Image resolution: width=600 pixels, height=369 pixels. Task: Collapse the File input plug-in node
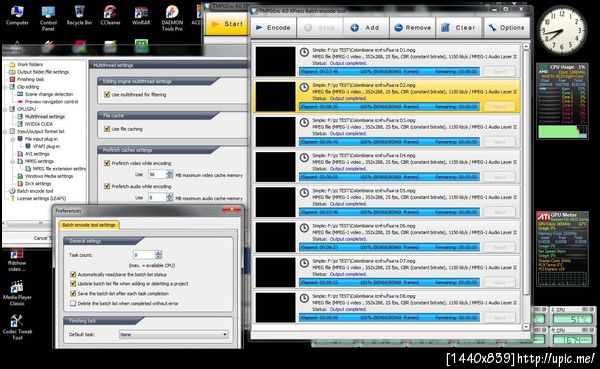coord(13,139)
